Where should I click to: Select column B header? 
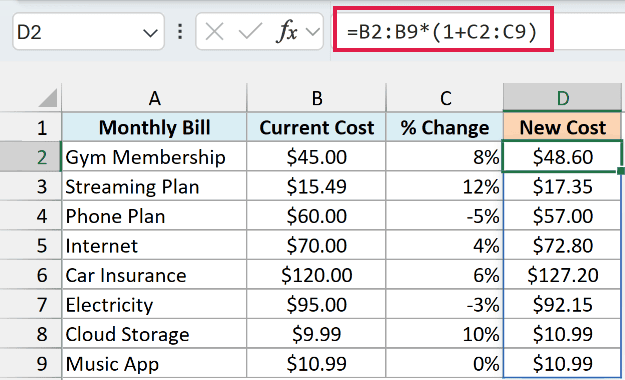pyautogui.click(x=316, y=98)
